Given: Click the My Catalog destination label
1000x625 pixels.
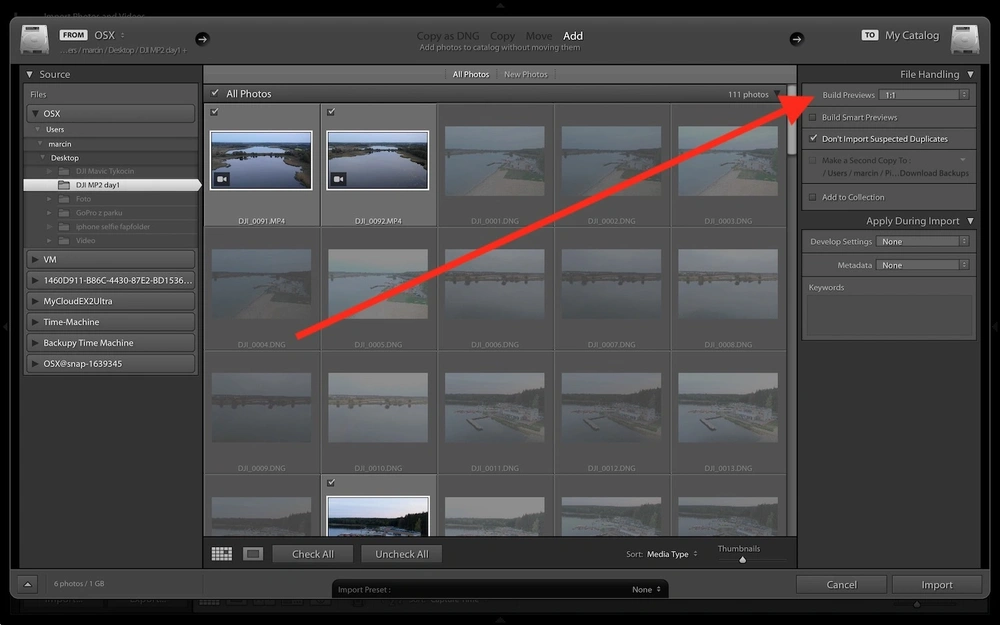Looking at the screenshot, I should 911,35.
